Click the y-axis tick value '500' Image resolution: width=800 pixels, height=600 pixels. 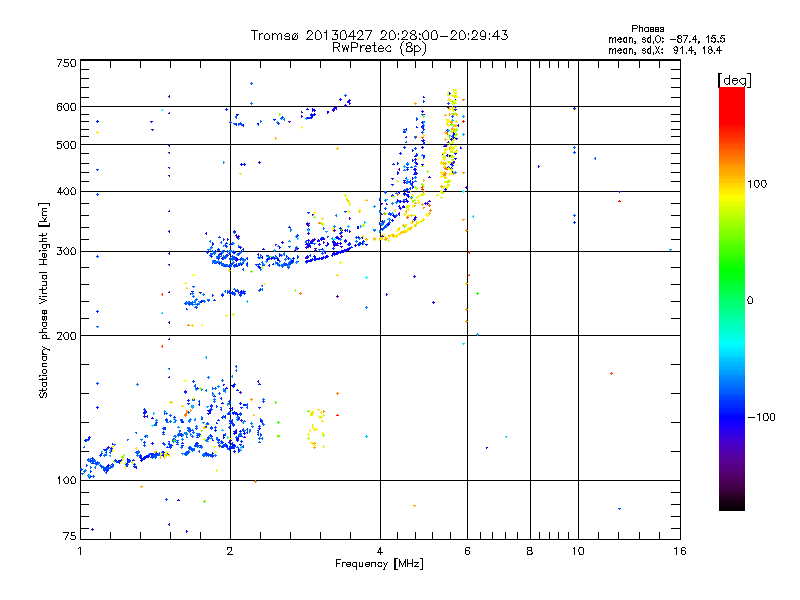[x=66, y=145]
